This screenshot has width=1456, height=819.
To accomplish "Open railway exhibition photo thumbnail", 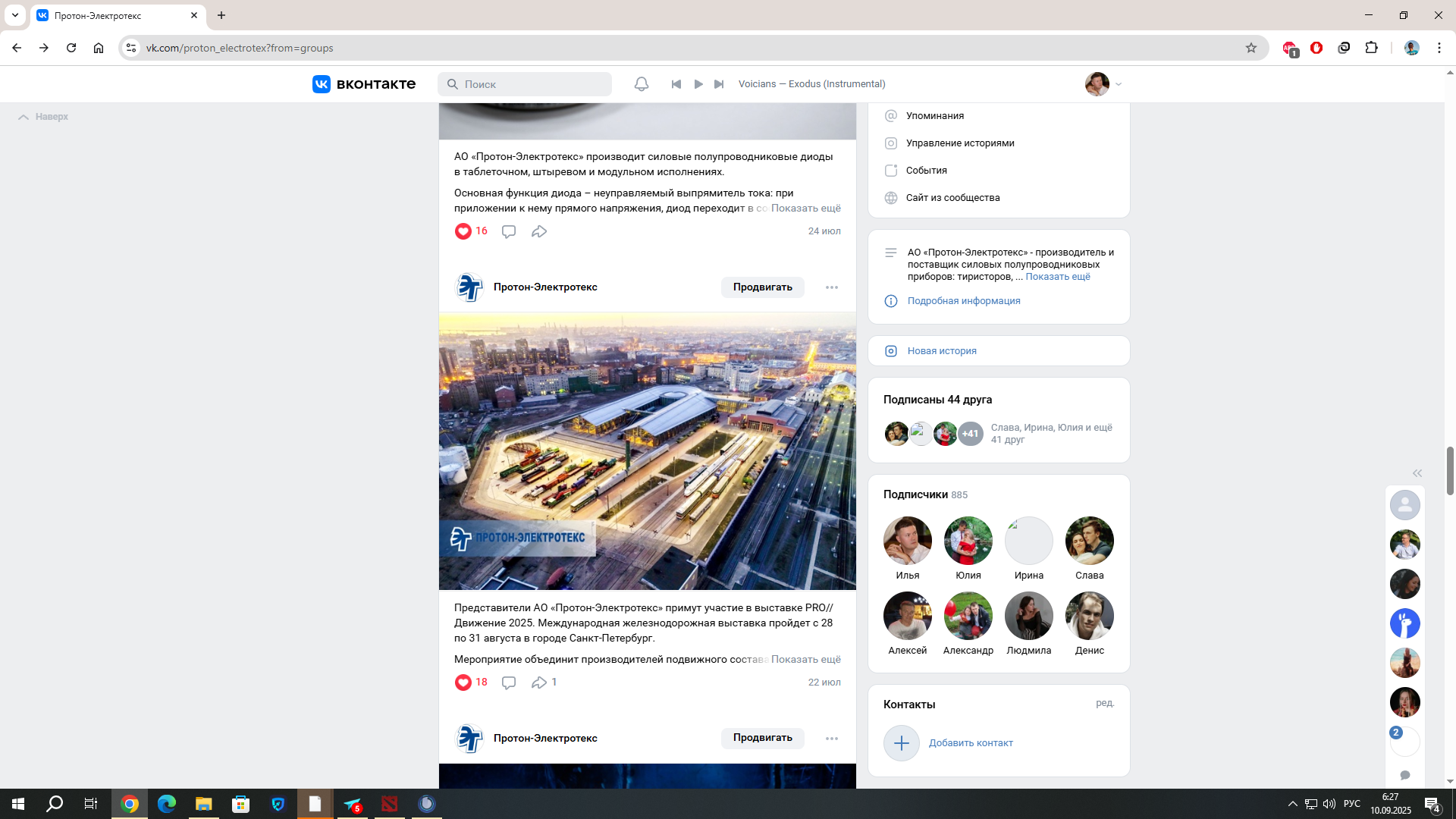I will tap(647, 451).
